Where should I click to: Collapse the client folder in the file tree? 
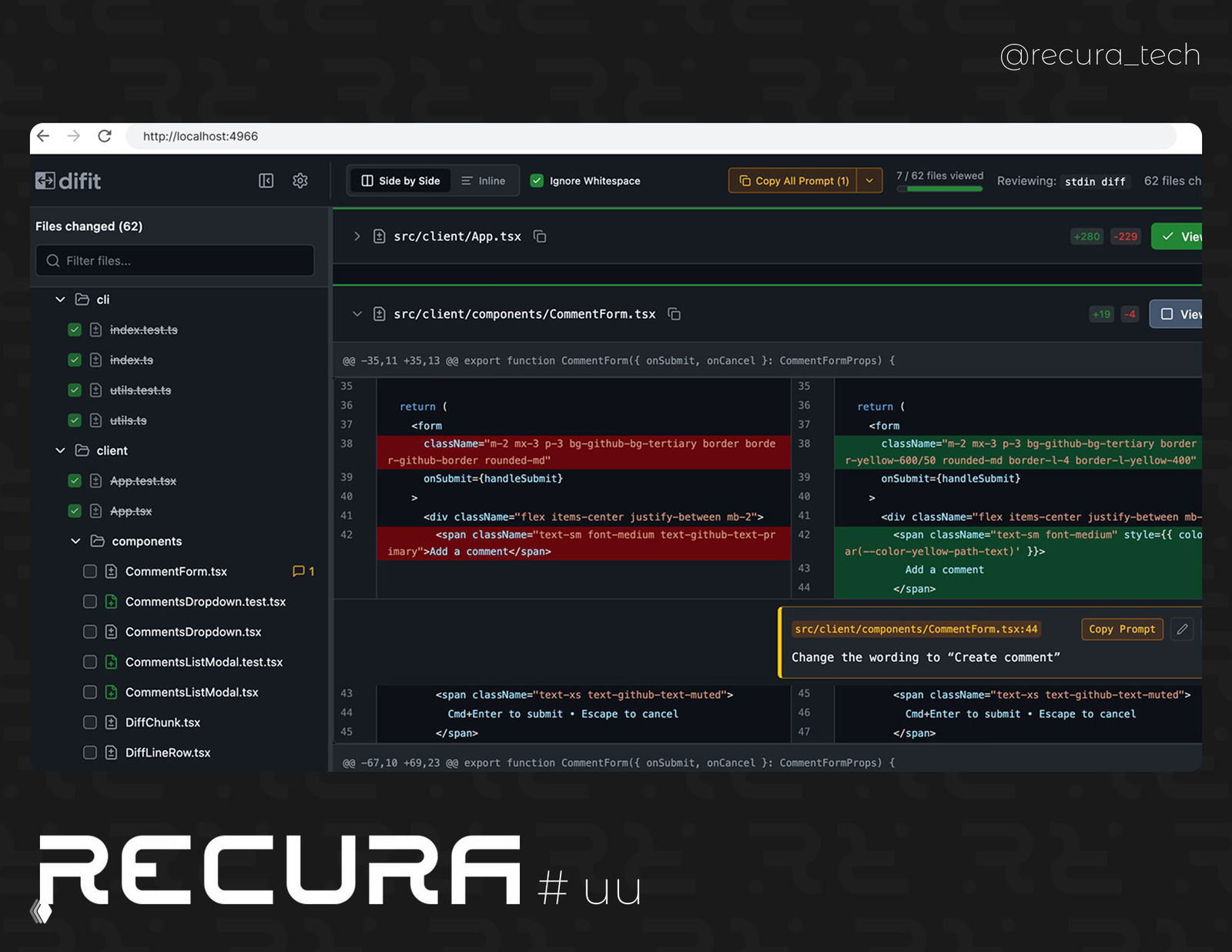(x=60, y=450)
